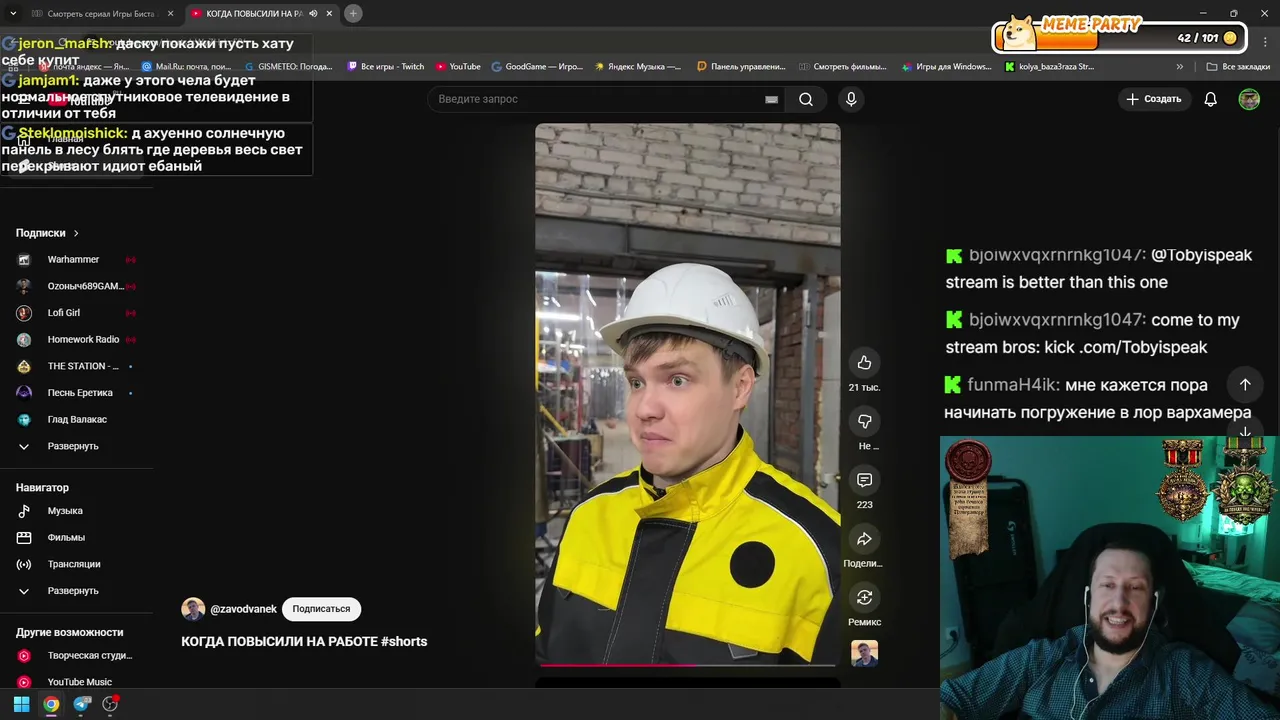Go to the previous short with up arrow
This screenshot has width=1280, height=720.
coord(1245,385)
